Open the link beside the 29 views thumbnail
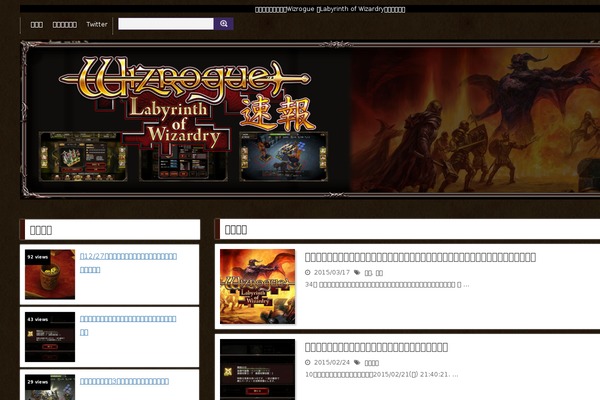The width and height of the screenshot is (600, 400). (x=124, y=381)
